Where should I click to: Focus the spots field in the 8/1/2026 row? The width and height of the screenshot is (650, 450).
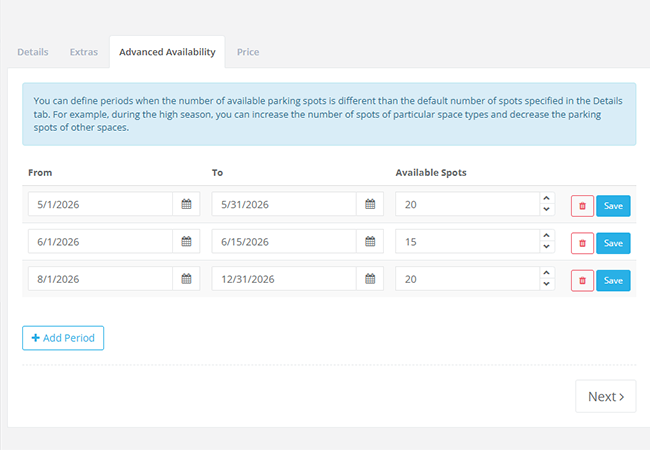pos(468,278)
